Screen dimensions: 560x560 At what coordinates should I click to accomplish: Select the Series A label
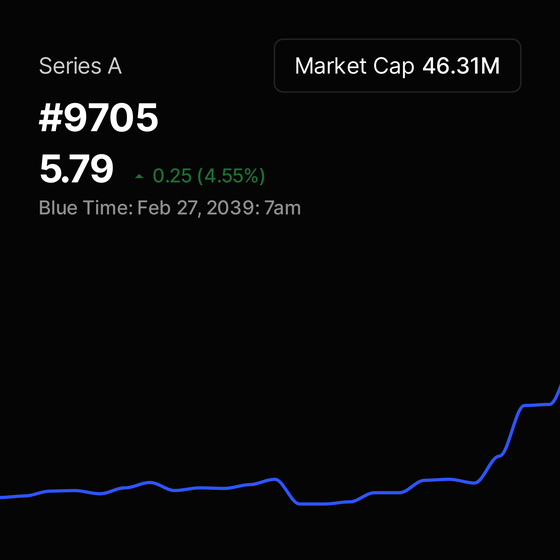(x=80, y=66)
